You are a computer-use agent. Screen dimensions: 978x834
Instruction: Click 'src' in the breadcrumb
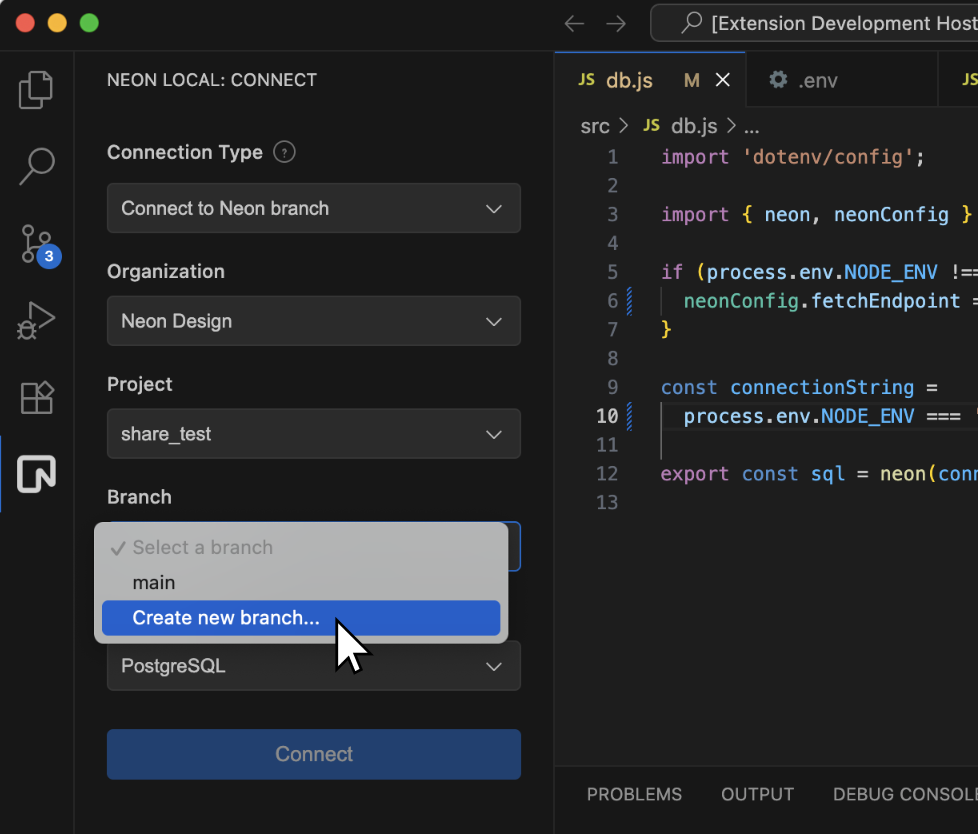pyautogui.click(x=594, y=127)
